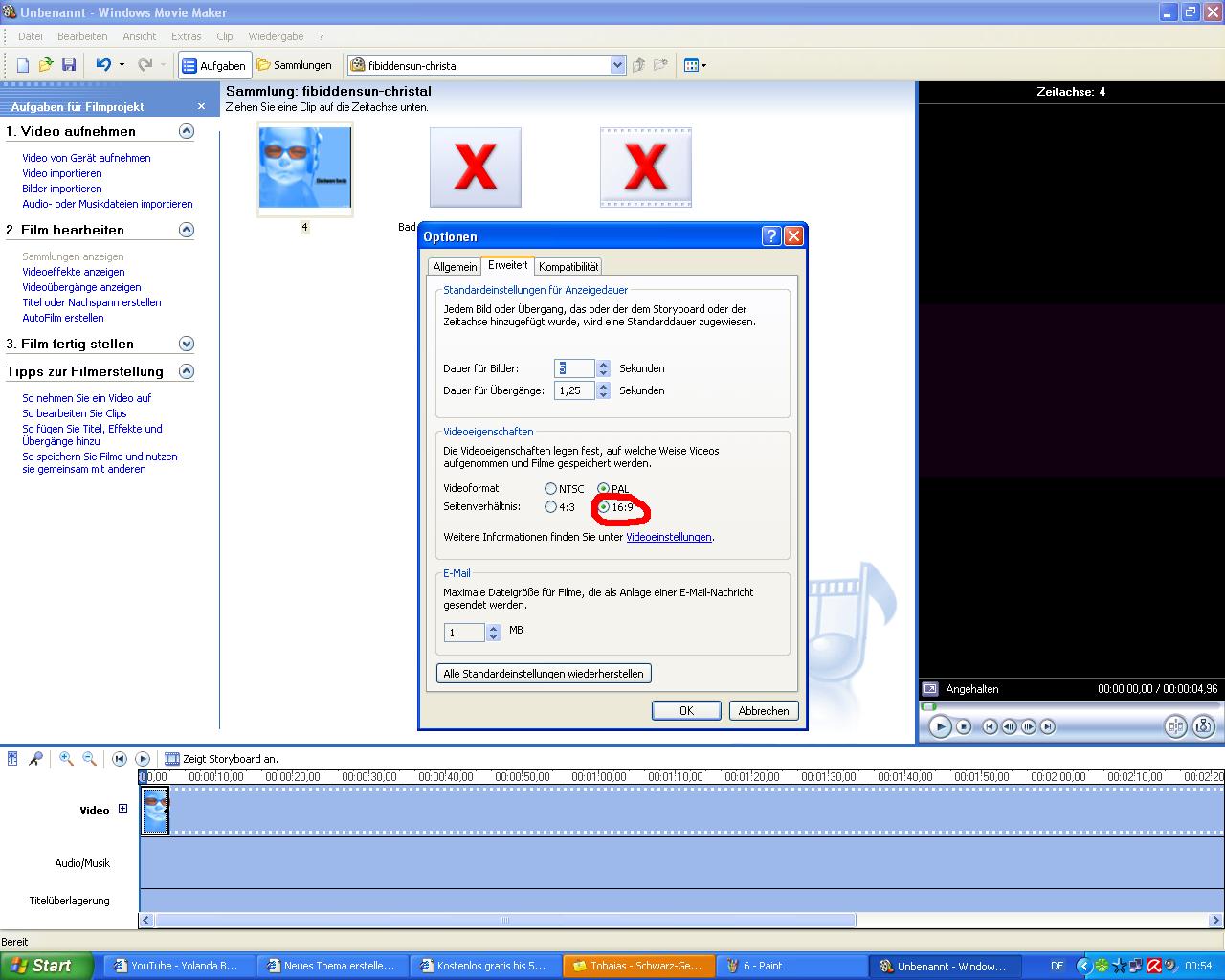Click the previous frame button in monitor
The width and height of the screenshot is (1225, 980).
(1009, 726)
